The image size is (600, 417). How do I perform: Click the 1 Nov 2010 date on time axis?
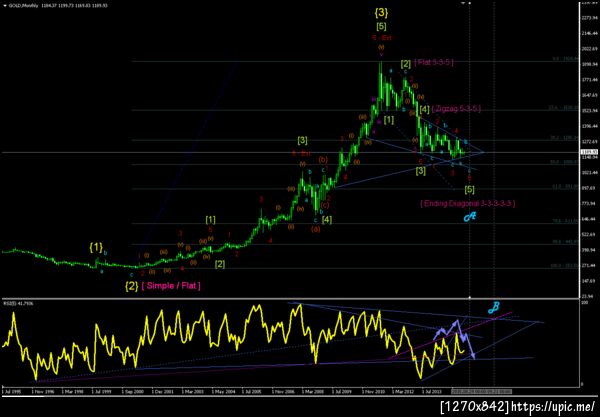(x=373, y=392)
